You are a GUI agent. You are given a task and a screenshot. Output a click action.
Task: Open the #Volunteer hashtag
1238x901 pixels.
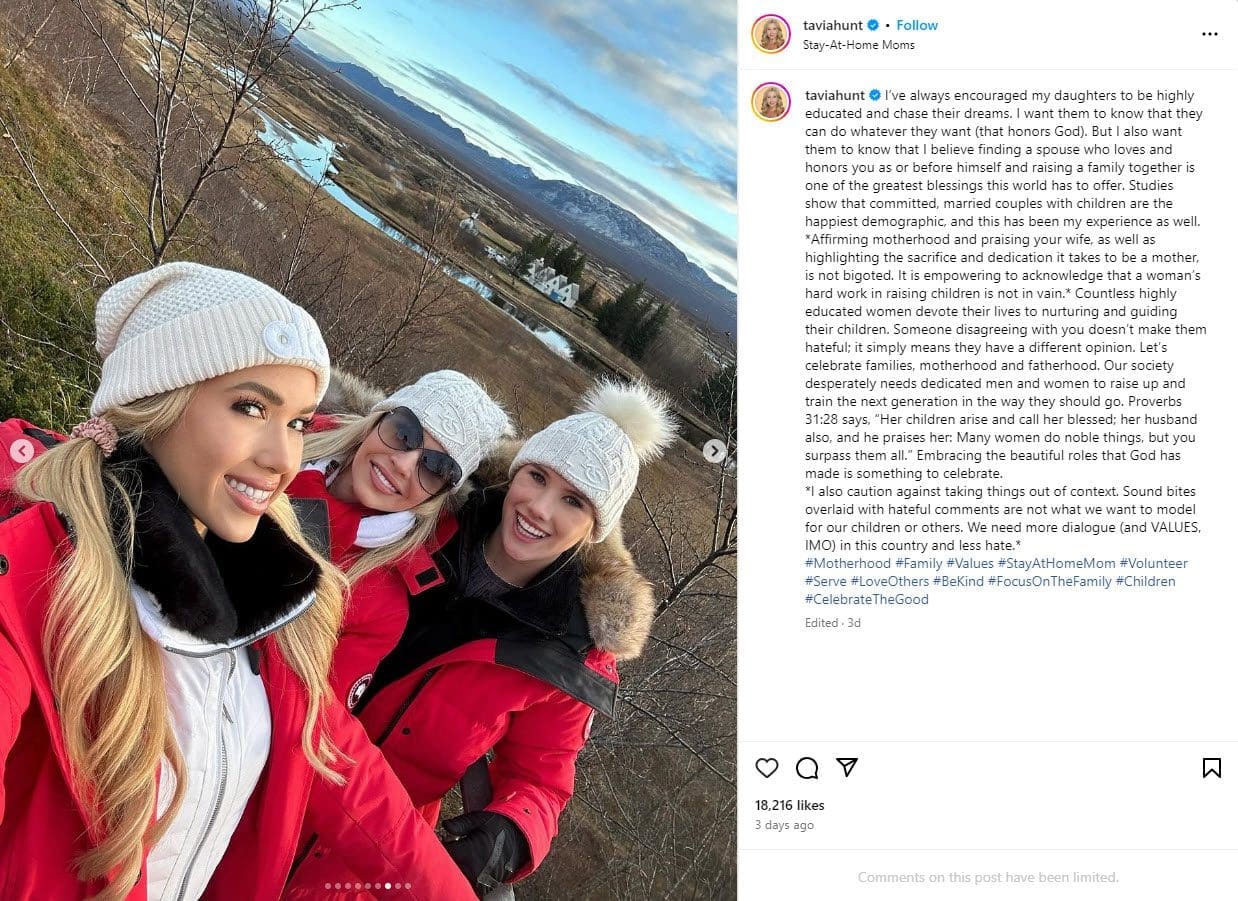(x=1154, y=563)
